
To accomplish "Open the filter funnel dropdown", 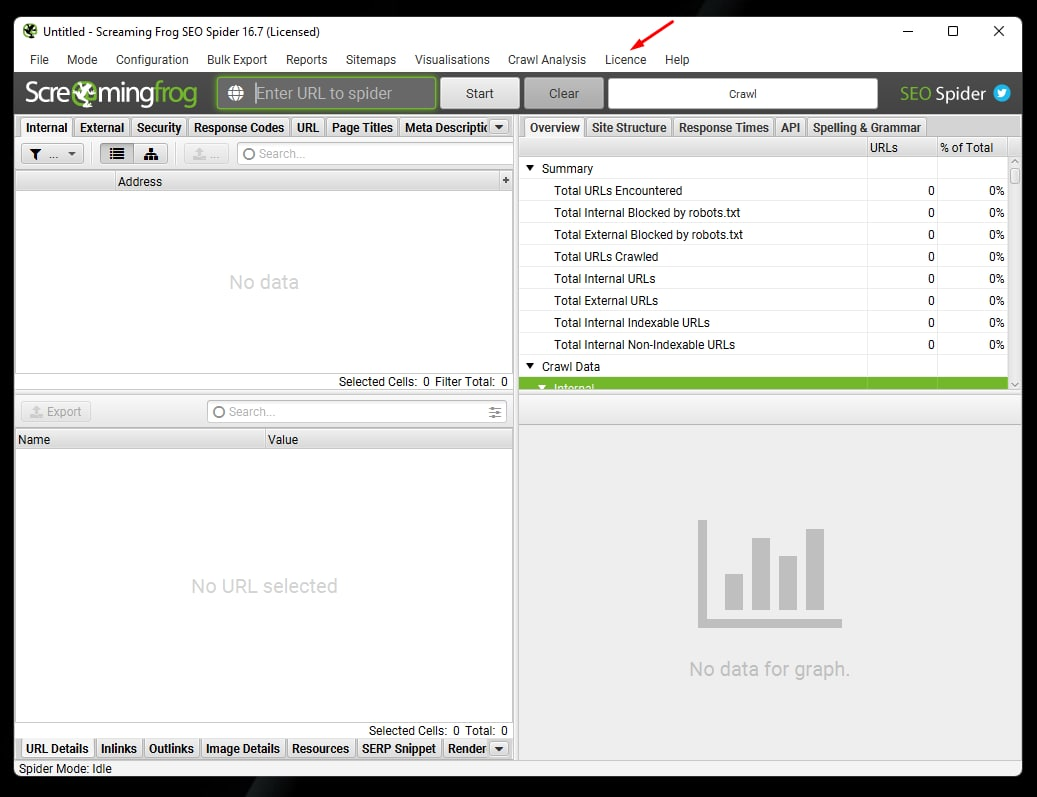I will [52, 154].
